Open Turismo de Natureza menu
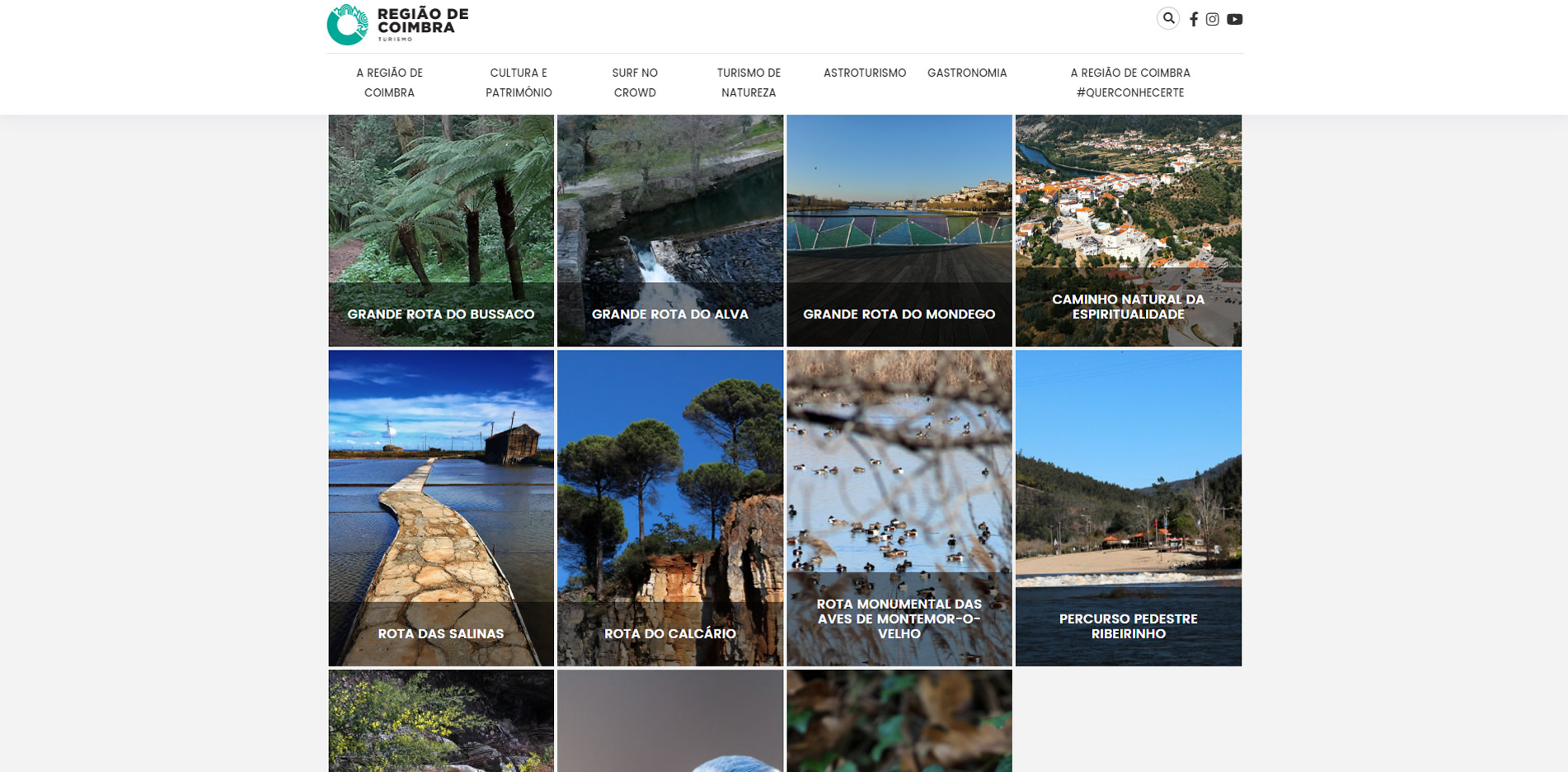The width and height of the screenshot is (1568, 772). click(x=749, y=82)
